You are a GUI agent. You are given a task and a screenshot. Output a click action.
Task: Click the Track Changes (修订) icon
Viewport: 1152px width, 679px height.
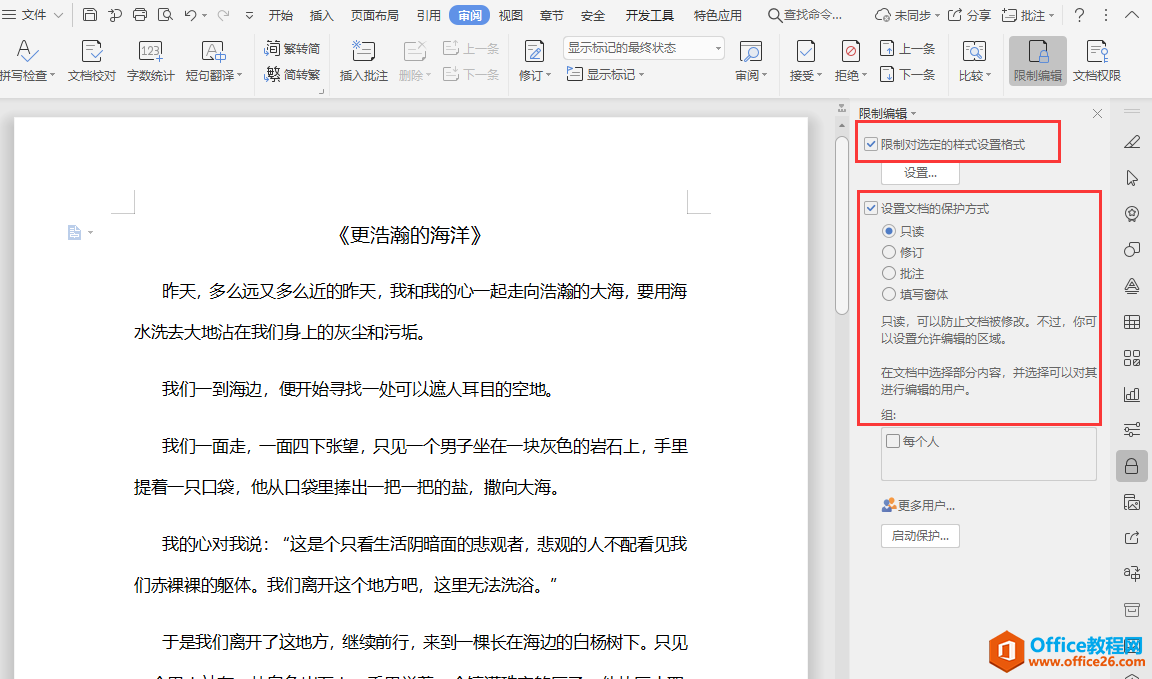534,60
